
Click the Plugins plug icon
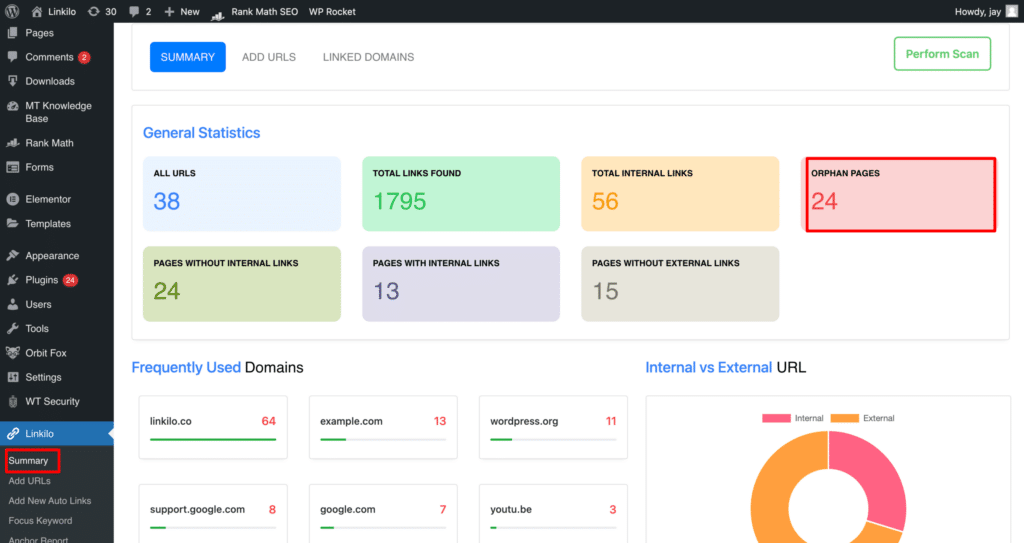click(12, 280)
